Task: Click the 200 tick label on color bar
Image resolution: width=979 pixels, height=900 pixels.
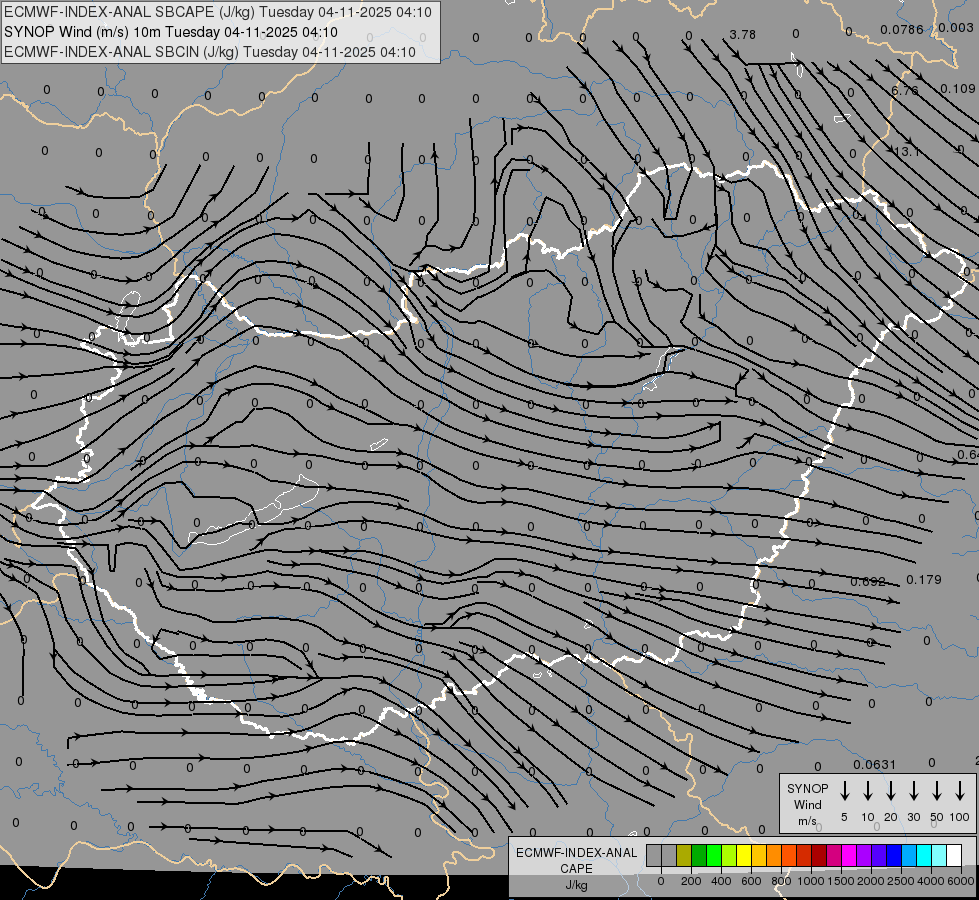Action: tap(691, 881)
